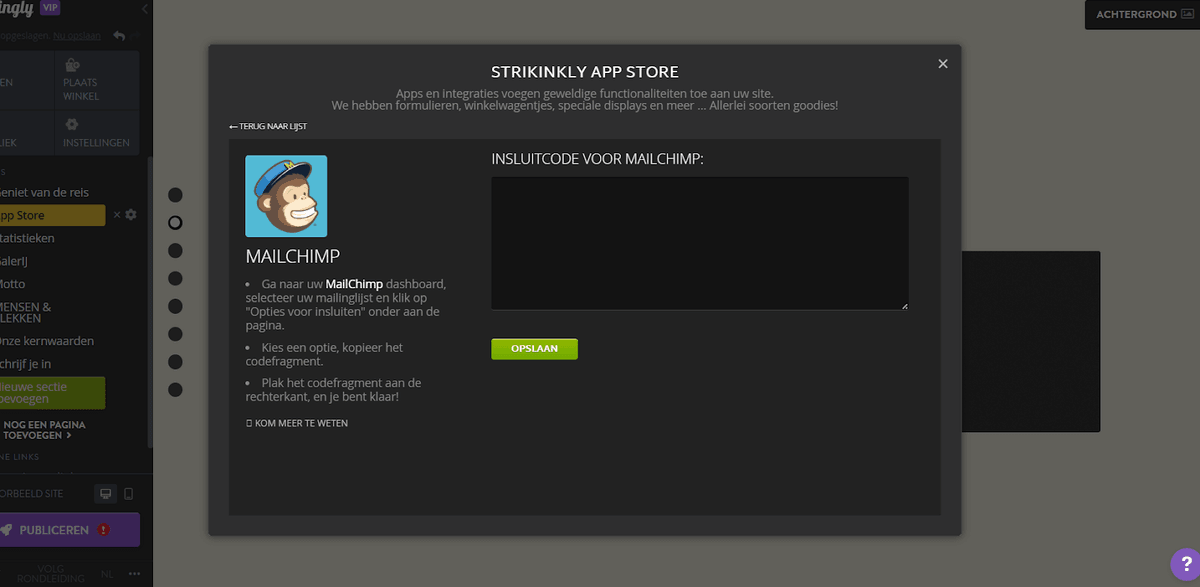
Task: Open the three-dots more menu at bottom
Action: (x=135, y=574)
